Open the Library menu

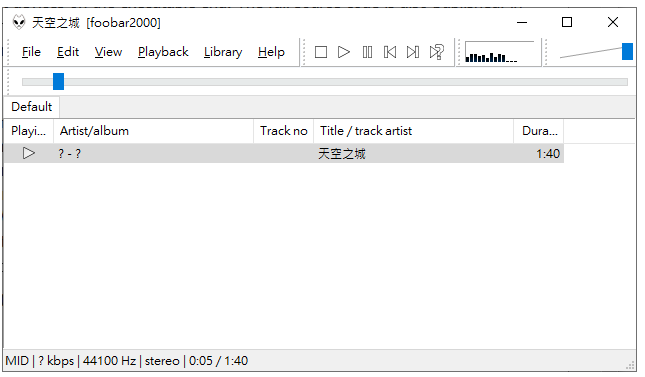(x=223, y=52)
